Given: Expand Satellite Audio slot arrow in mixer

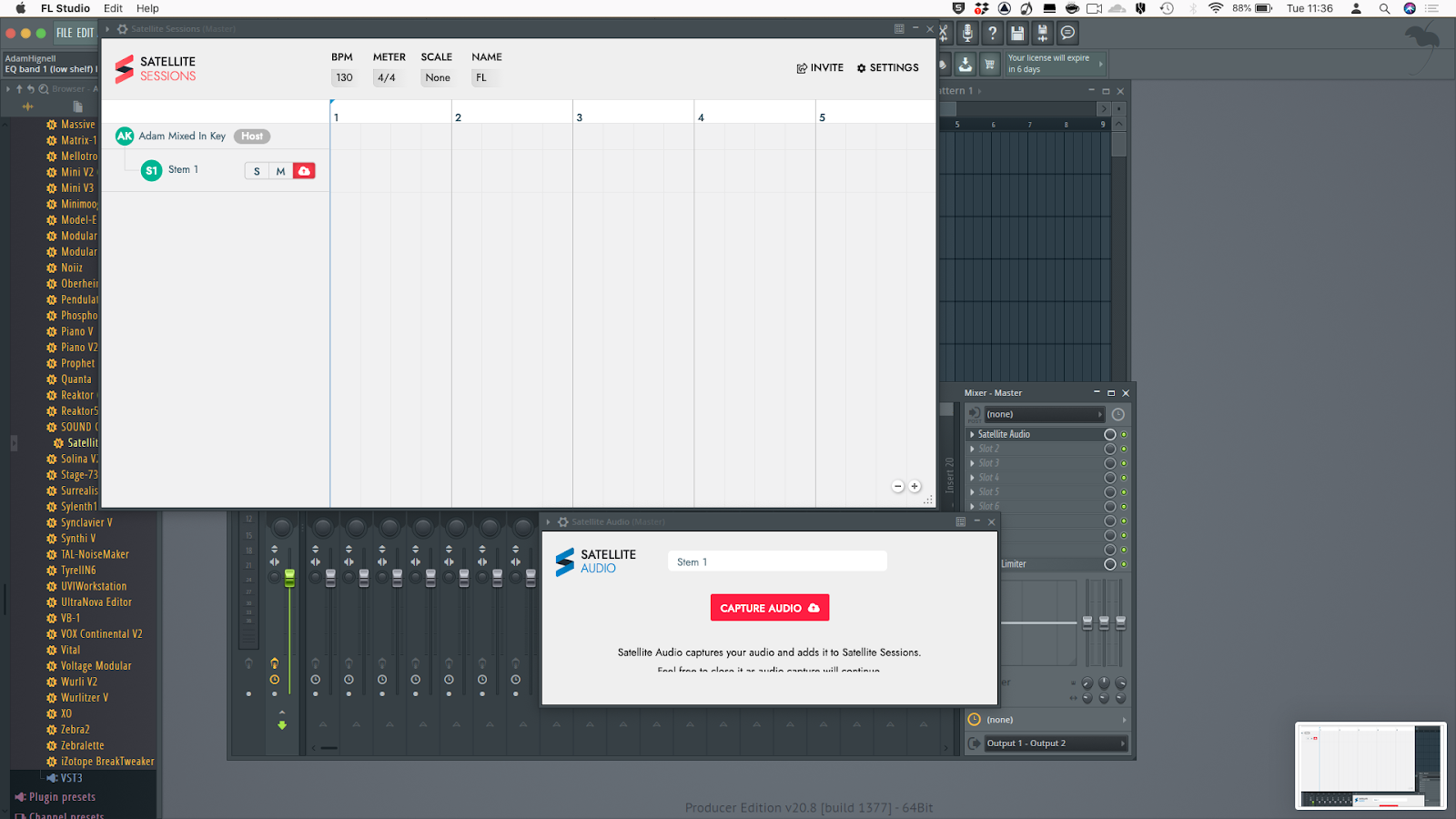Looking at the screenshot, I should click(x=972, y=435).
